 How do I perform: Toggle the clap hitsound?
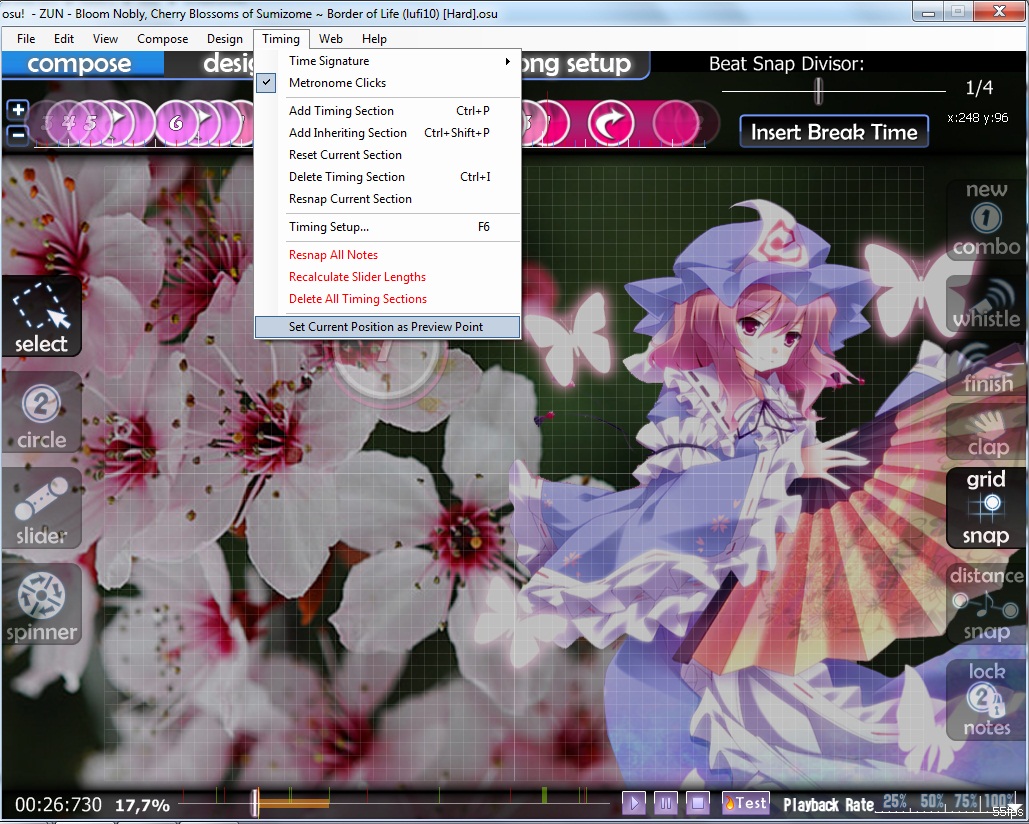(986, 432)
